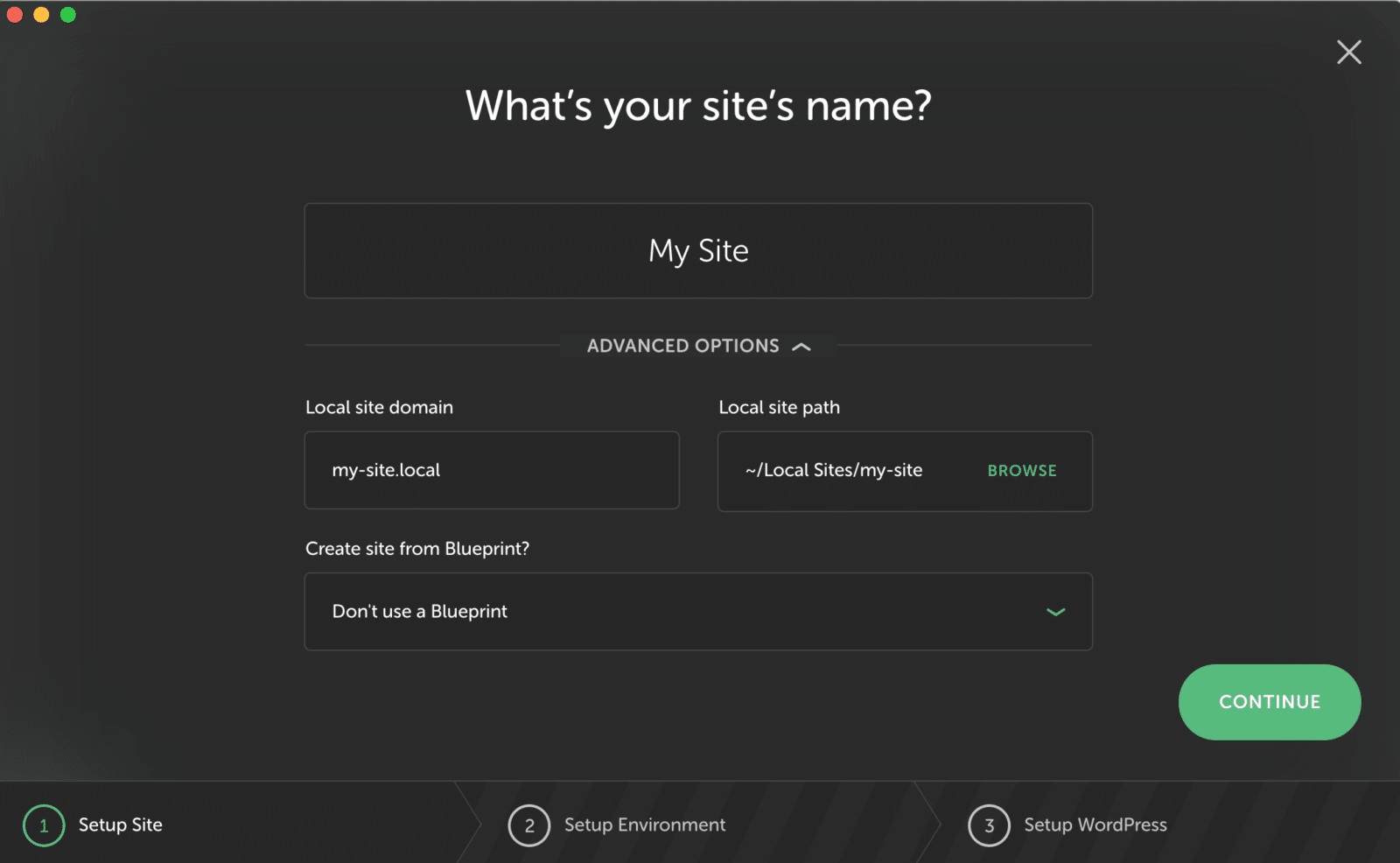Click the ADVANCED OPTIONS label

[682, 346]
